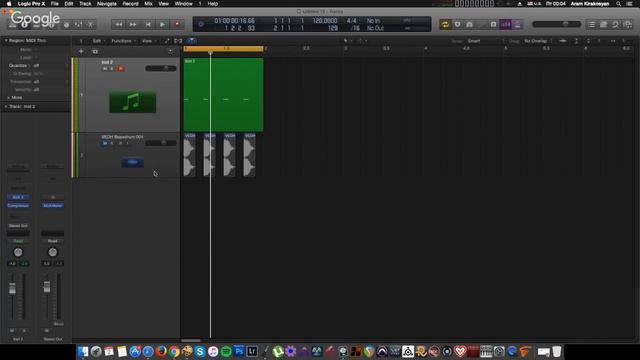Mute the Inst 2 track

pos(104,69)
